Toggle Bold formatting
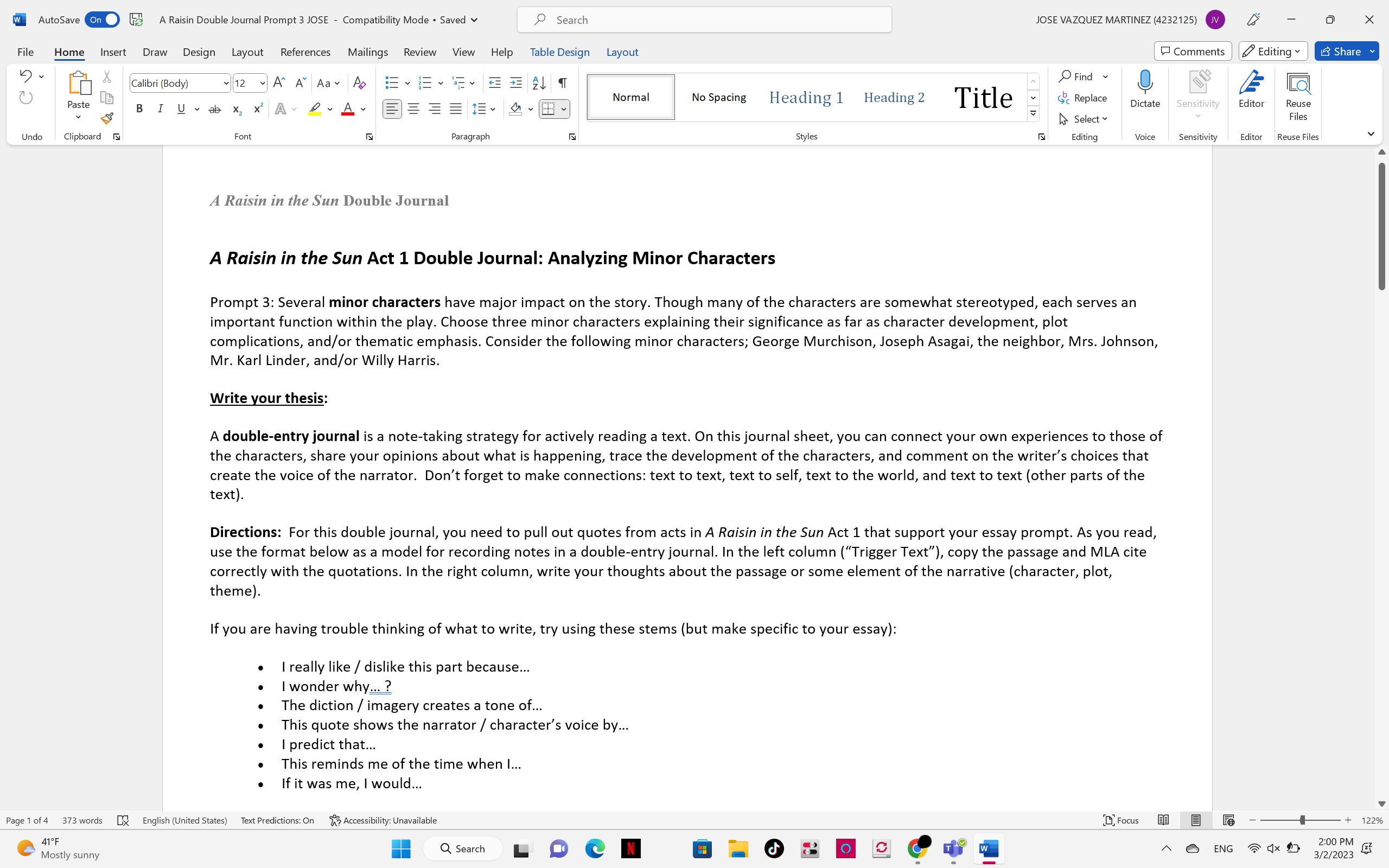1389x868 pixels. tap(139, 109)
